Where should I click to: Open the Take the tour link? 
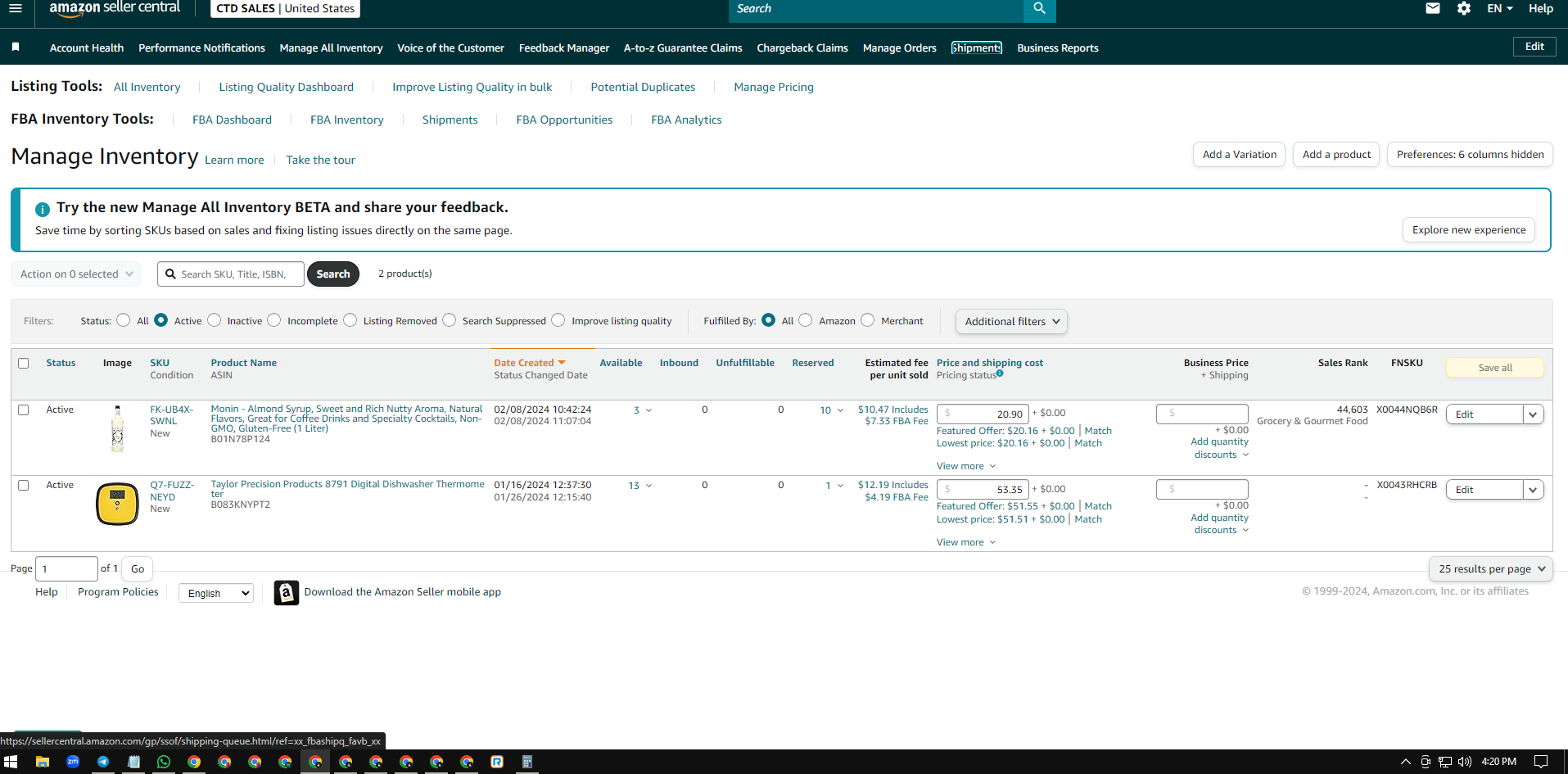[320, 160]
